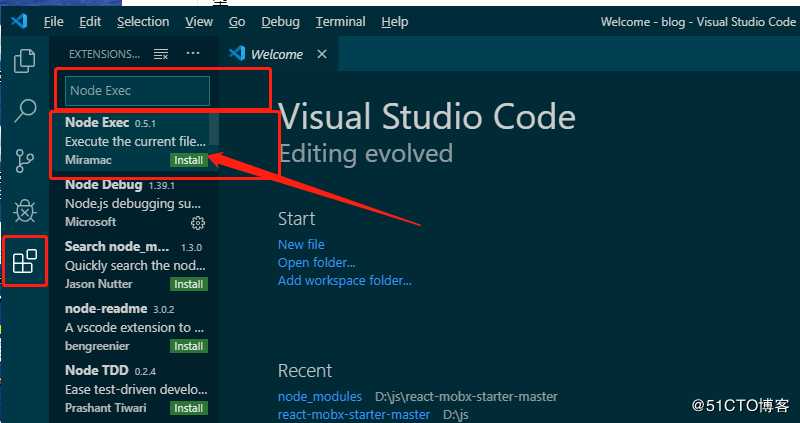Clear extensions search results icon
Image resolution: width=800 pixels, height=423 pixels.
[x=161, y=54]
